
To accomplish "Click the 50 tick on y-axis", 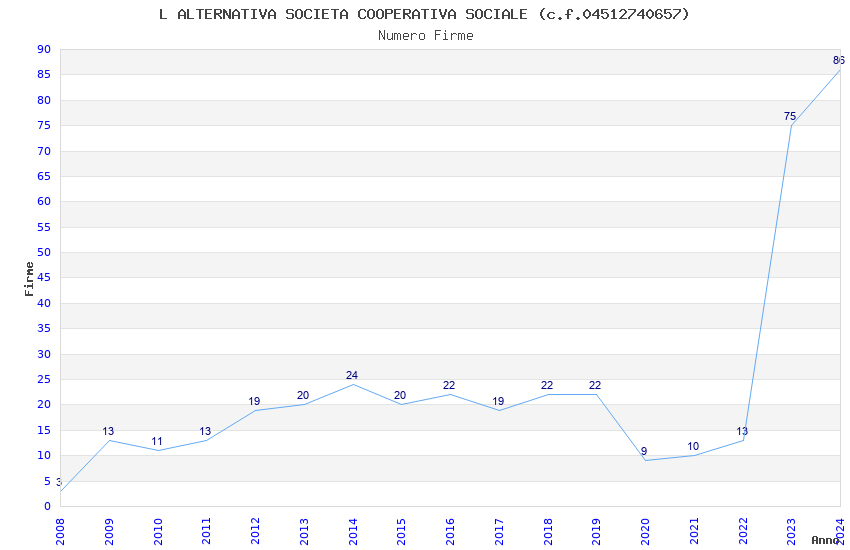I will (x=44, y=252).
